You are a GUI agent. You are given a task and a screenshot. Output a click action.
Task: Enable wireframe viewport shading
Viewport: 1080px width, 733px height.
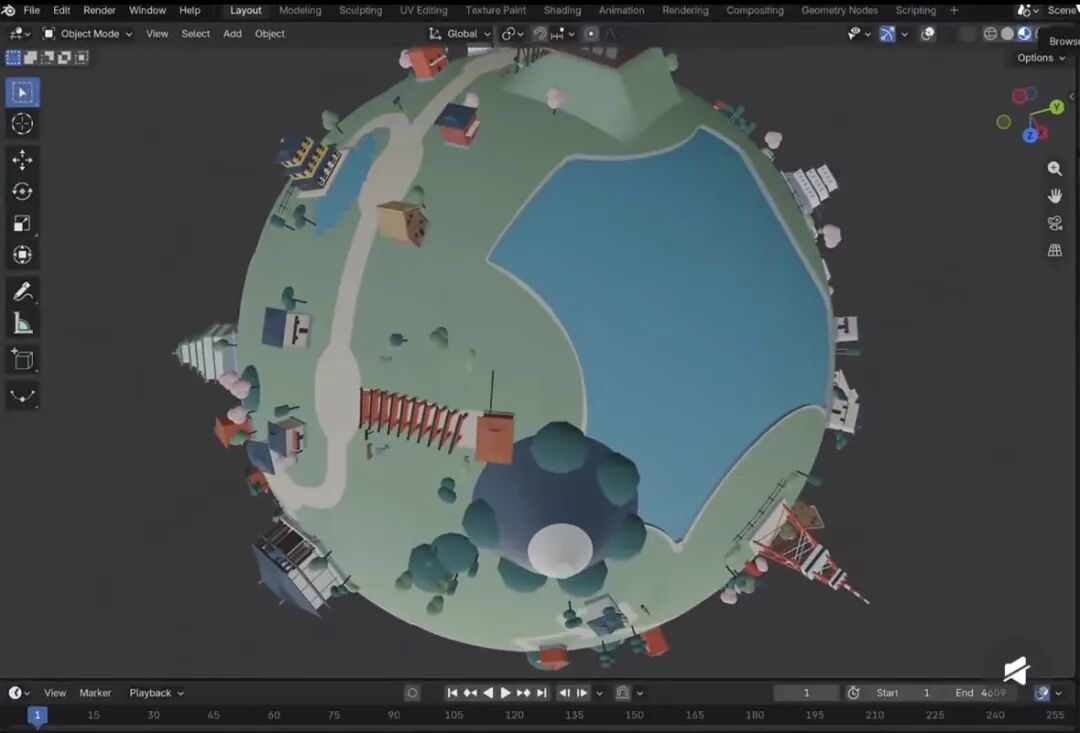pos(990,34)
